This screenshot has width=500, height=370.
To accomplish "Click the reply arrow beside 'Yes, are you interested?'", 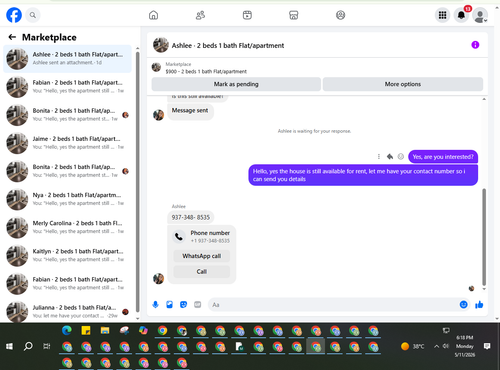I will pos(390,156).
